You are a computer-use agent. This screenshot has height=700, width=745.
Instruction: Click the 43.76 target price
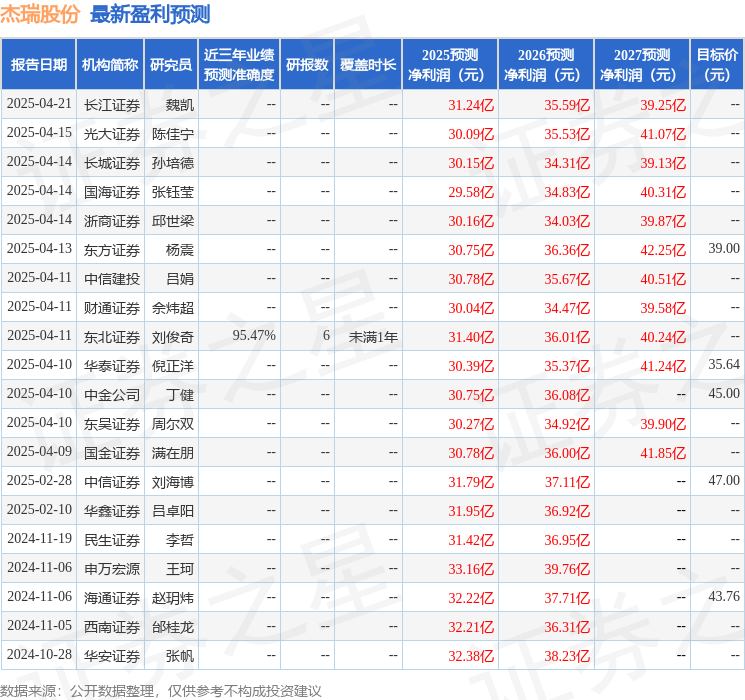pos(724,596)
